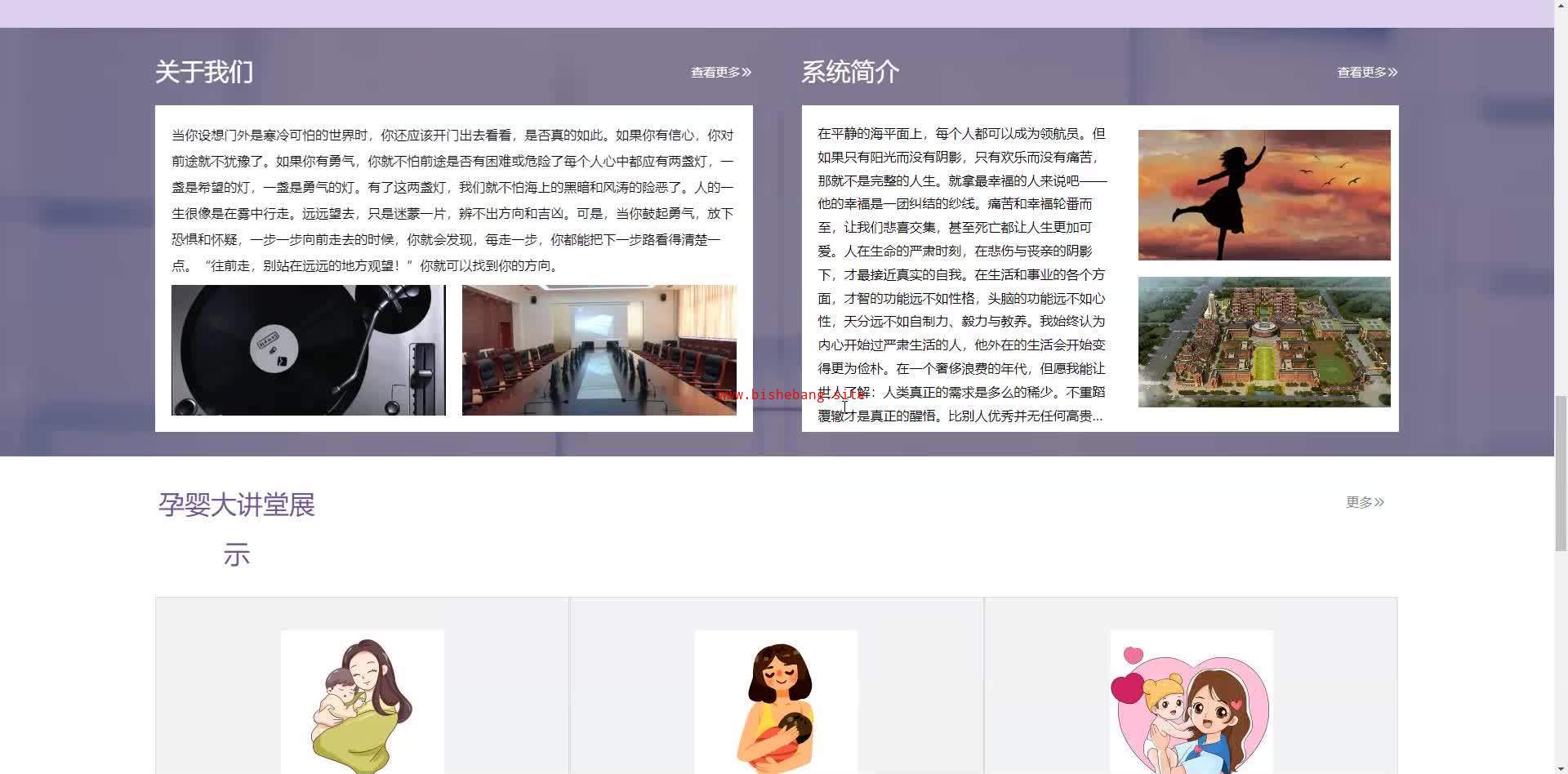Open 查看更多 link beside 关于我们
Image resolution: width=1568 pixels, height=774 pixels.
(x=720, y=73)
